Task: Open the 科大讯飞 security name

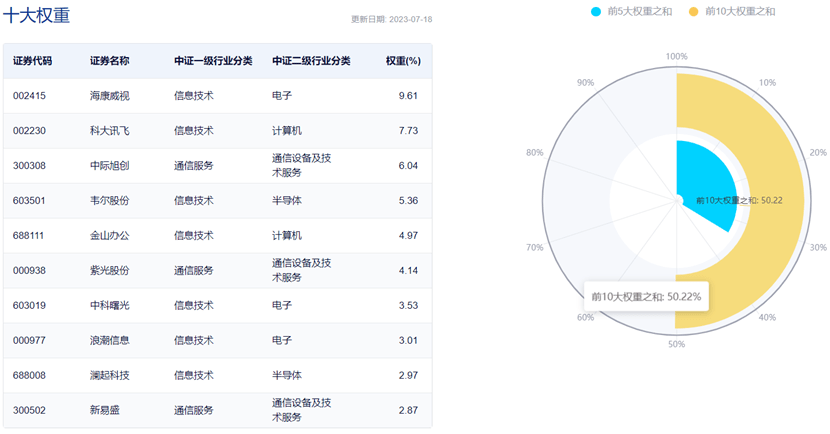Action: point(109,131)
